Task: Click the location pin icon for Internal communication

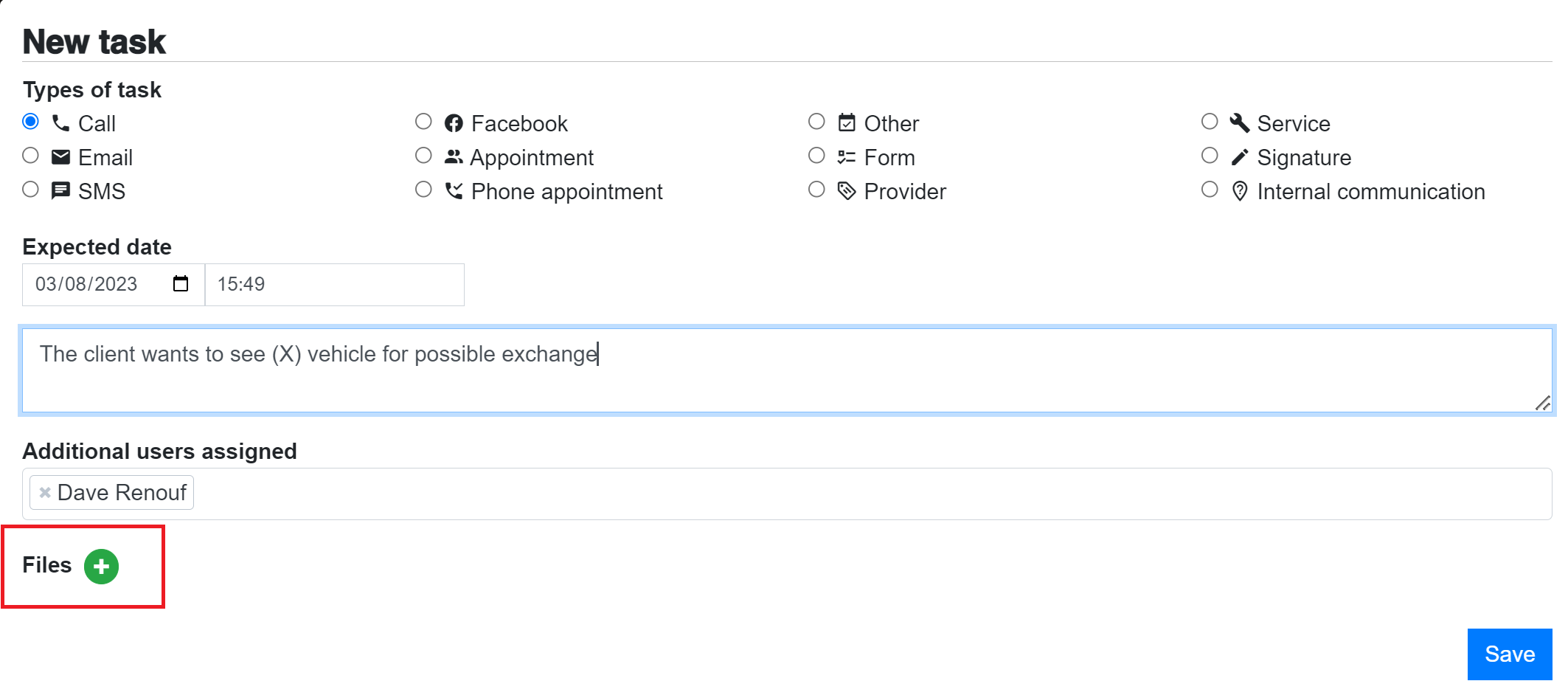Action: pyautogui.click(x=1240, y=191)
